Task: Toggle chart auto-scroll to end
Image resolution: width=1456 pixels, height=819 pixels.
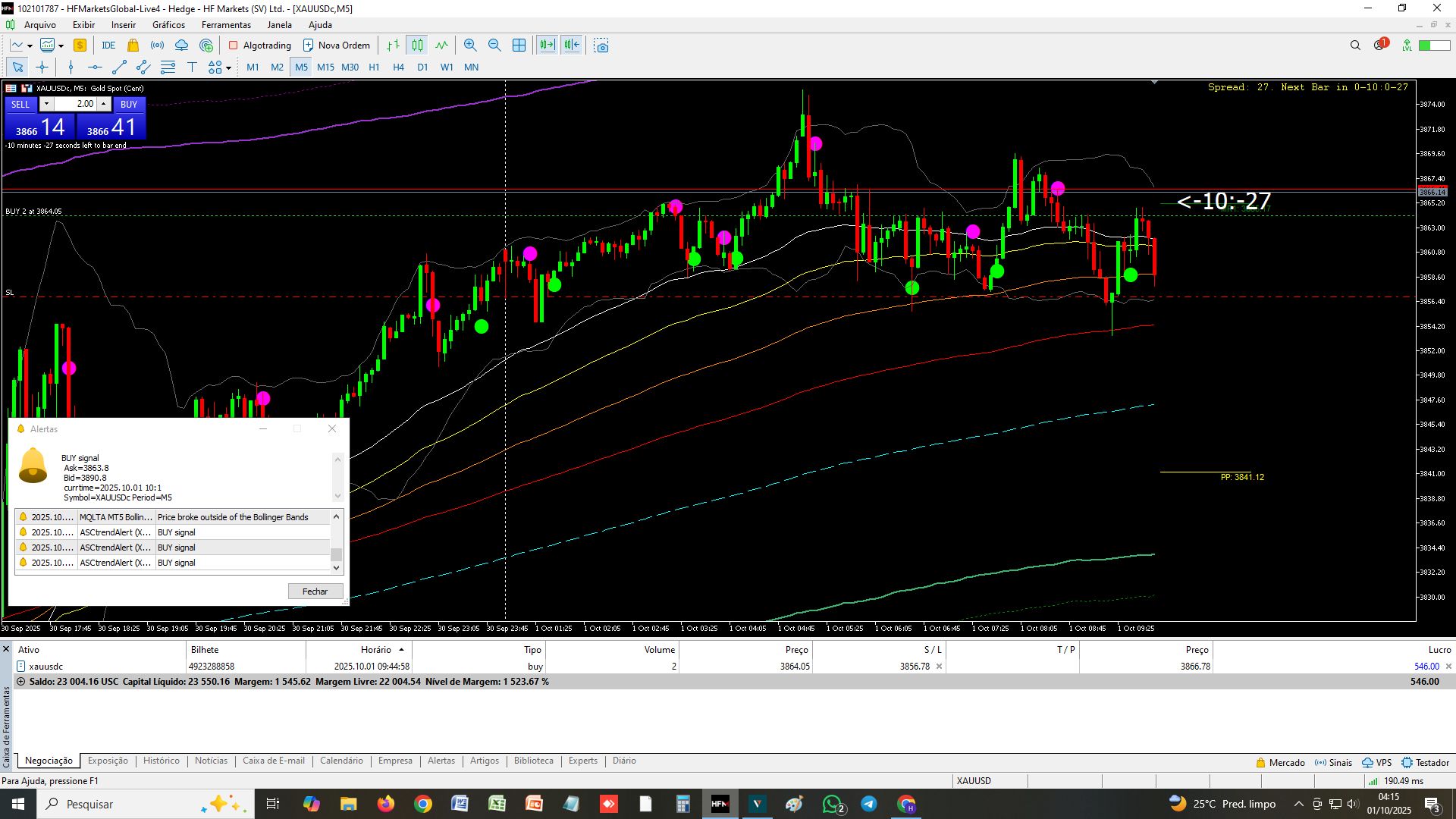Action: (x=547, y=45)
